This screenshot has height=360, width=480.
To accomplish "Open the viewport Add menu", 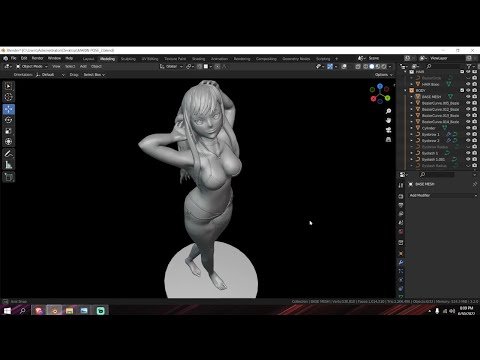I will [x=83, y=67].
